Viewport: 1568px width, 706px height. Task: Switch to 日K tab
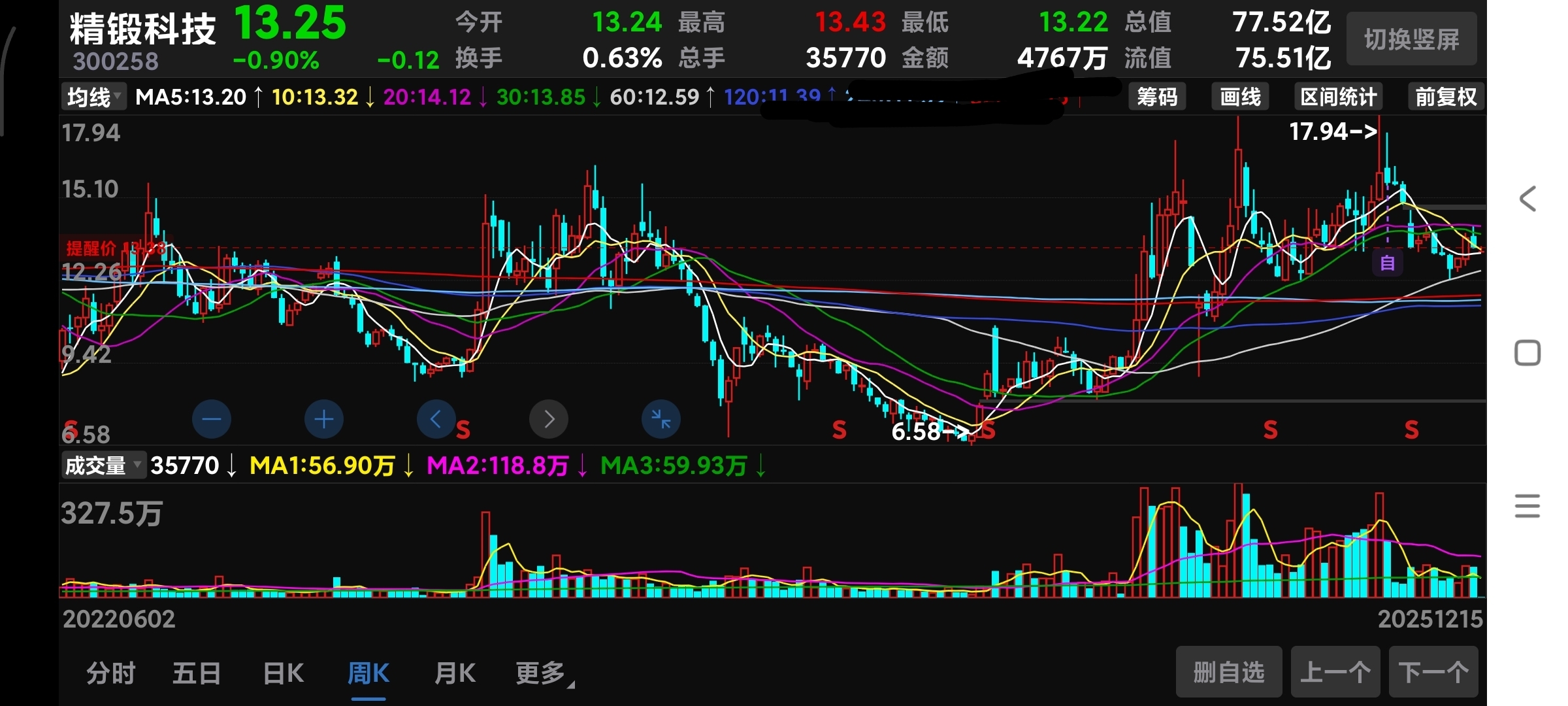point(283,673)
